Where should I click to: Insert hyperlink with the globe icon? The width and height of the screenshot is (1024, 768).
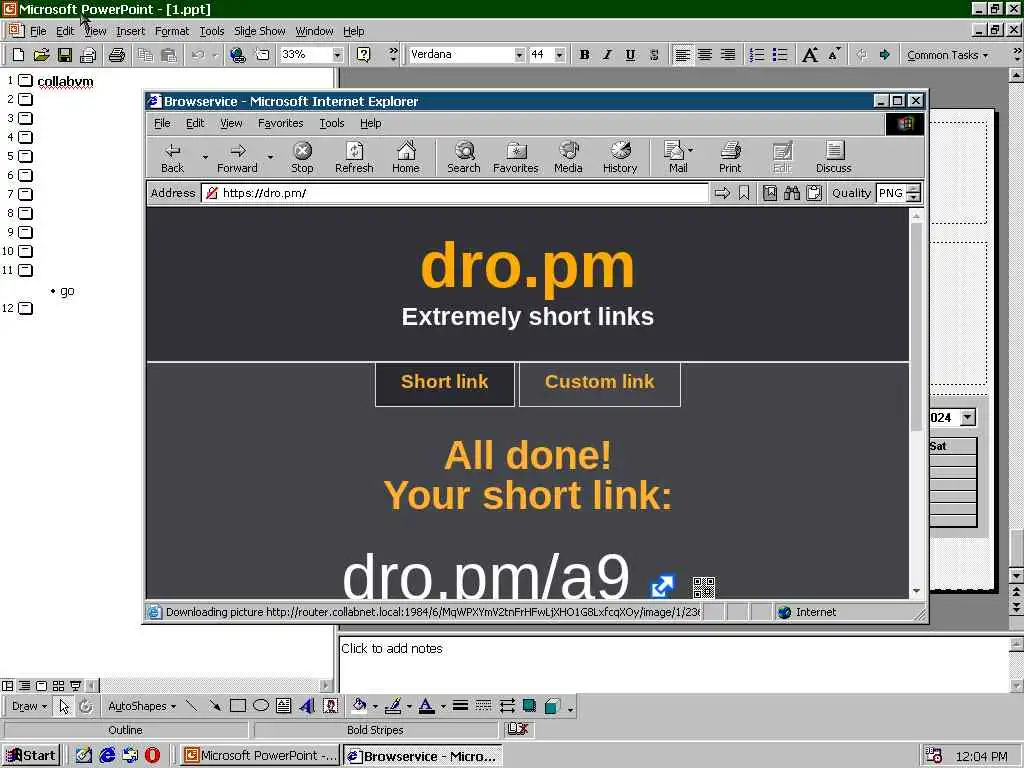pos(238,55)
